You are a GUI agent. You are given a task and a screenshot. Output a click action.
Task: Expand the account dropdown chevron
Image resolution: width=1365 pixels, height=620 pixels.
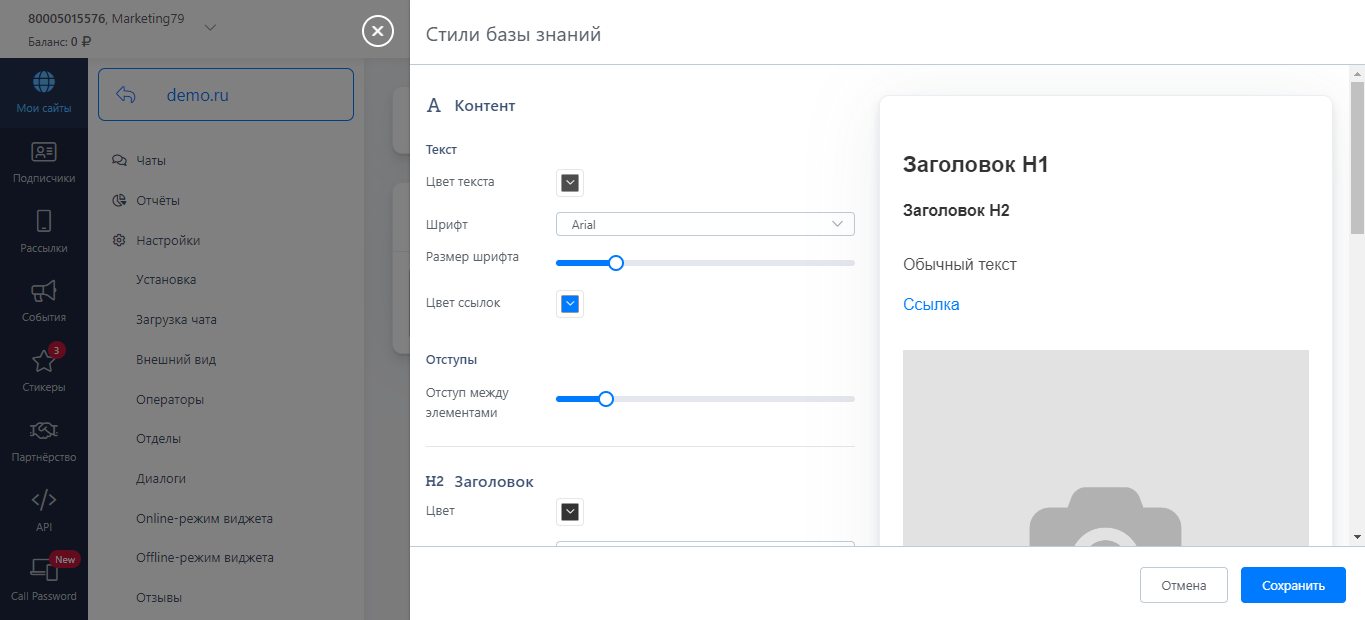click(x=210, y=27)
